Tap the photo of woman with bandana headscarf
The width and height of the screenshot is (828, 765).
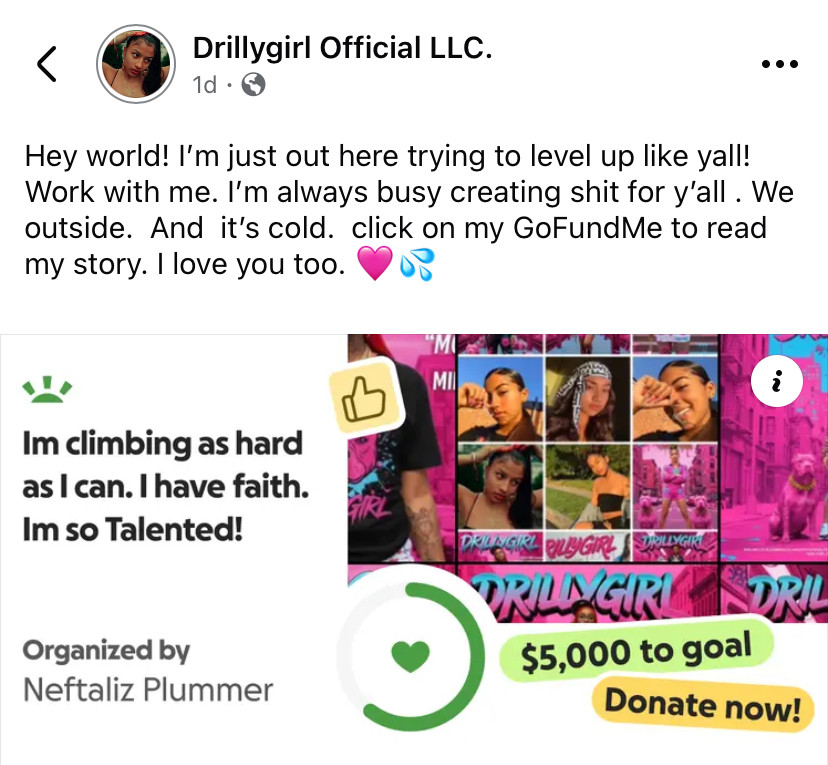(587, 399)
